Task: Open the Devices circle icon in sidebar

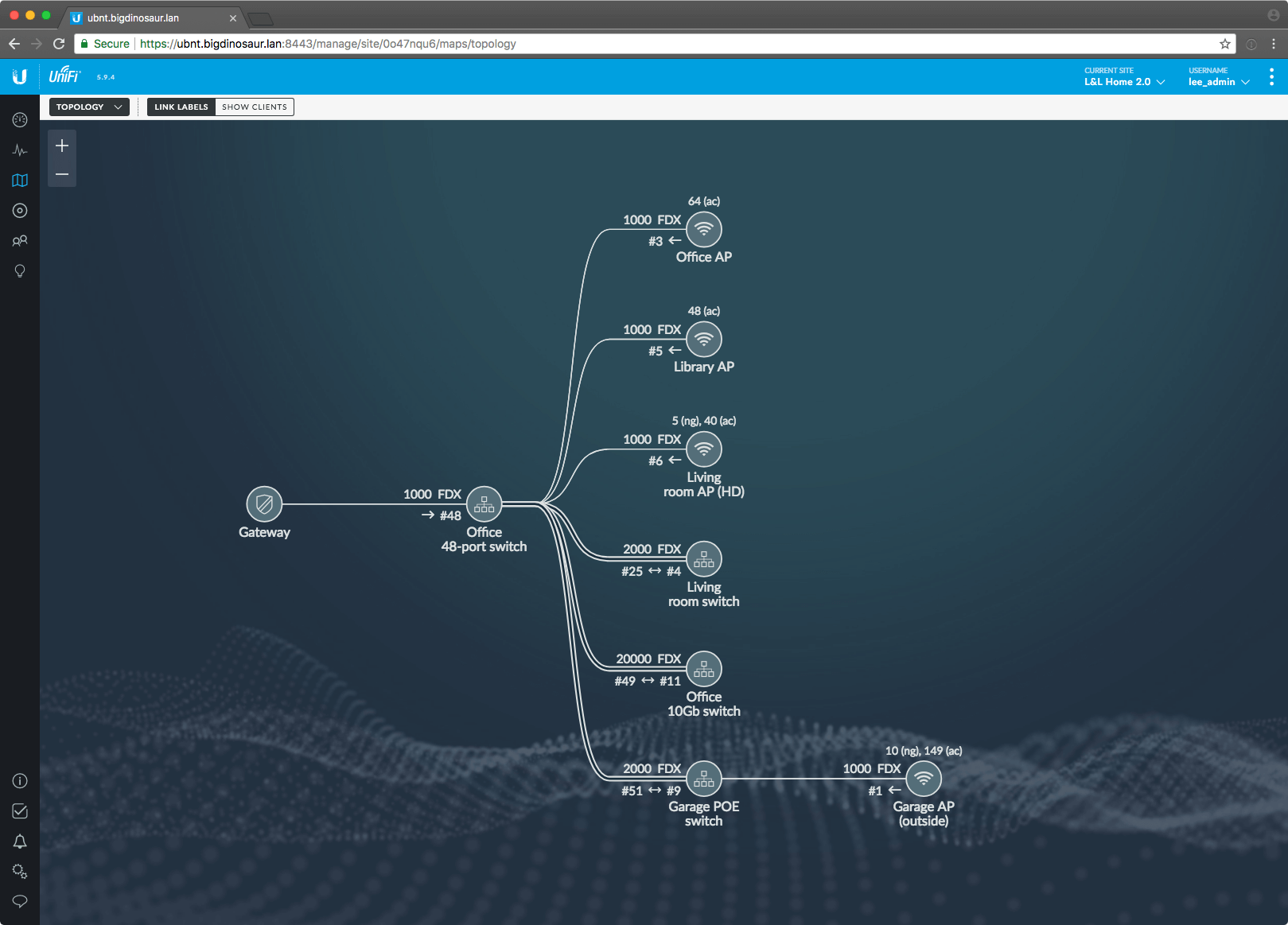Action: (20, 211)
